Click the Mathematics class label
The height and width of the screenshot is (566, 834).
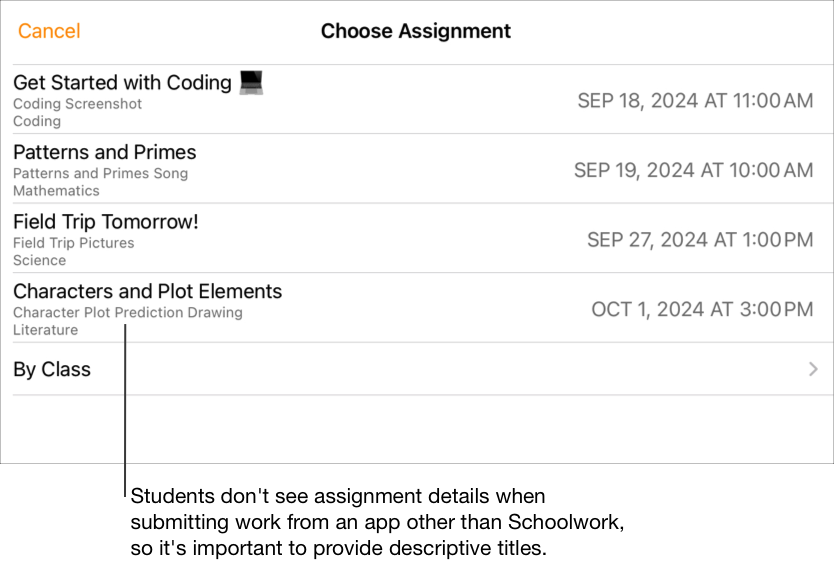[x=56, y=191]
